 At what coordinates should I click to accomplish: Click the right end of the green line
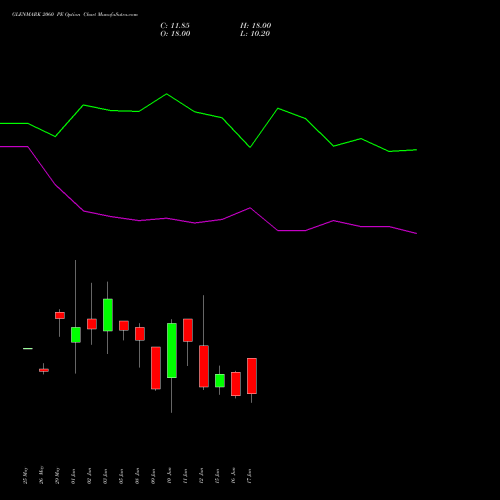pyautogui.click(x=416, y=150)
